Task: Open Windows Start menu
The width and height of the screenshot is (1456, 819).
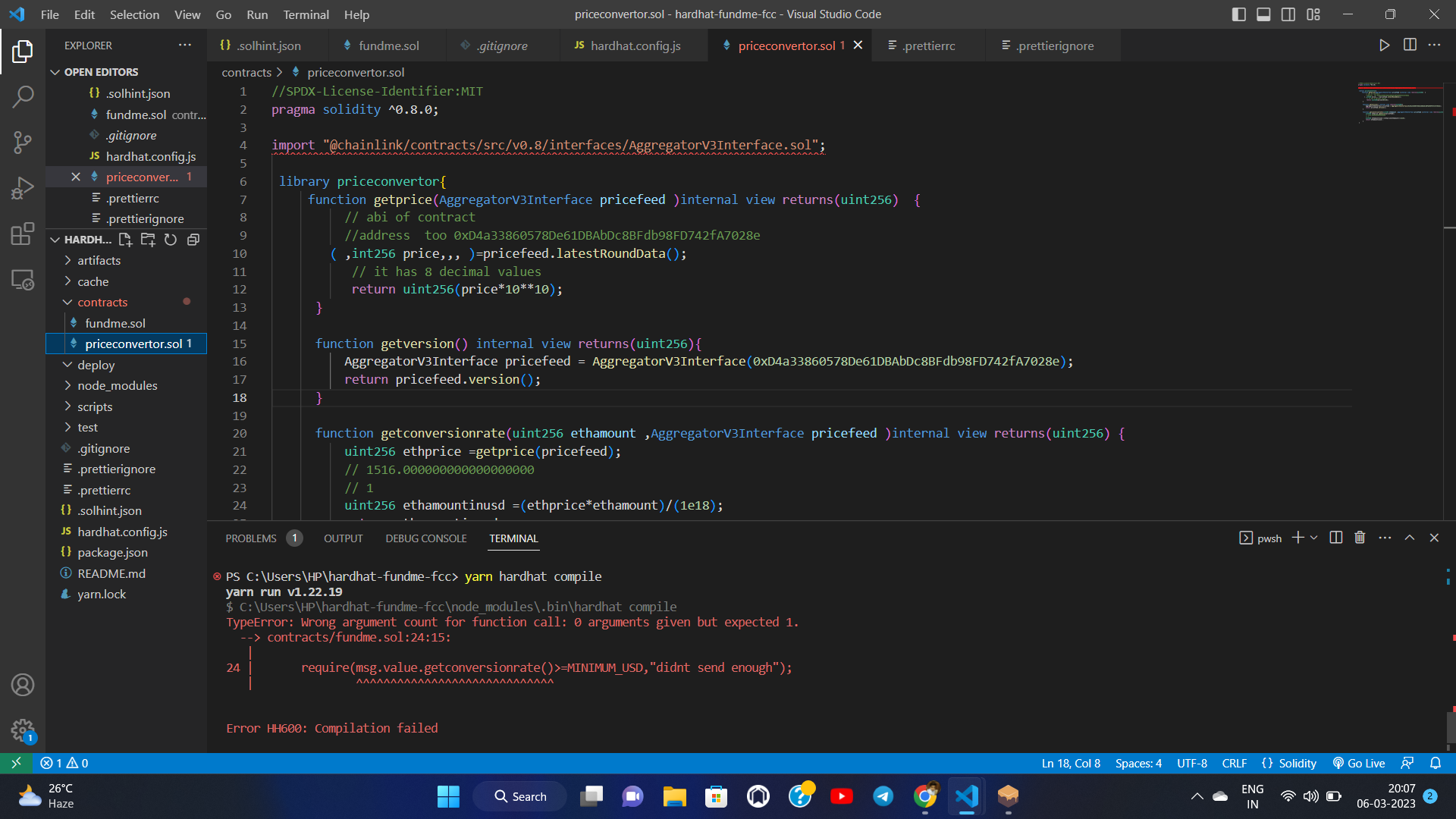Action: pyautogui.click(x=448, y=796)
